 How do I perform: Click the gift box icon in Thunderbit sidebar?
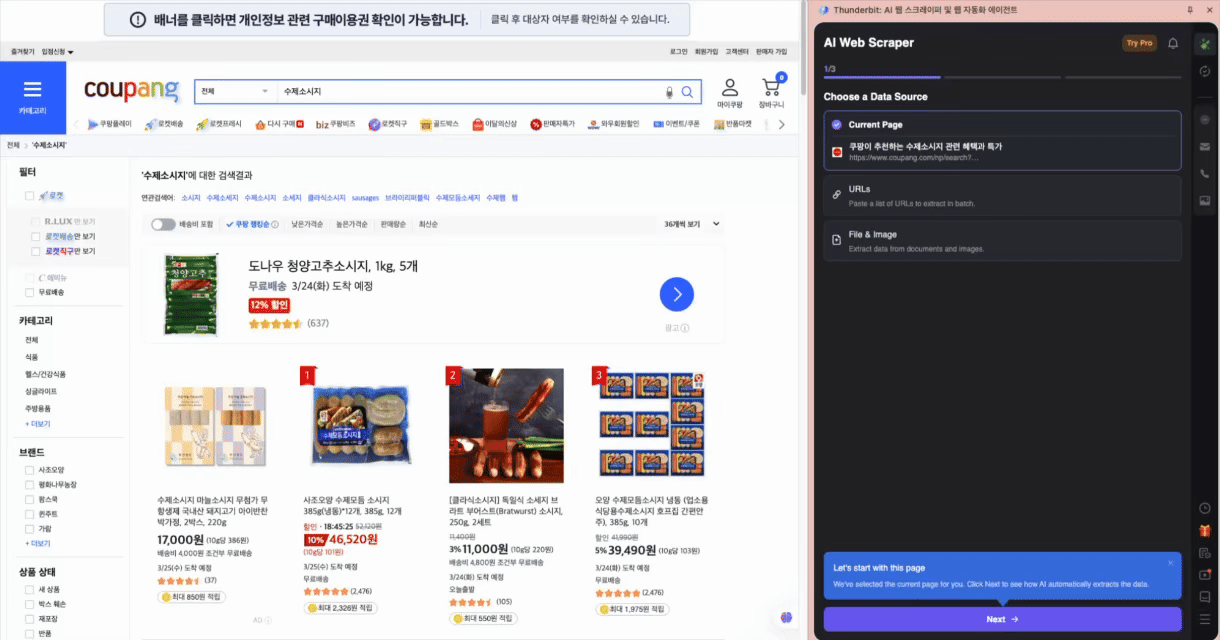coord(1205,530)
